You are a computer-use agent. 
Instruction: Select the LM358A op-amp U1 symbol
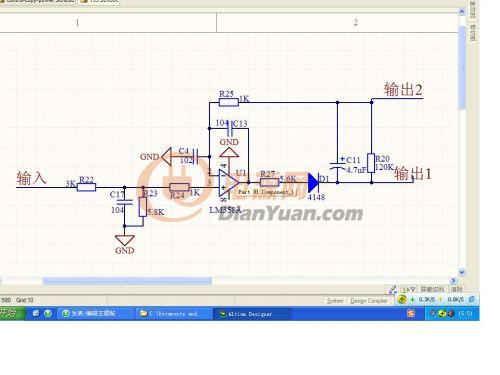pos(229,183)
